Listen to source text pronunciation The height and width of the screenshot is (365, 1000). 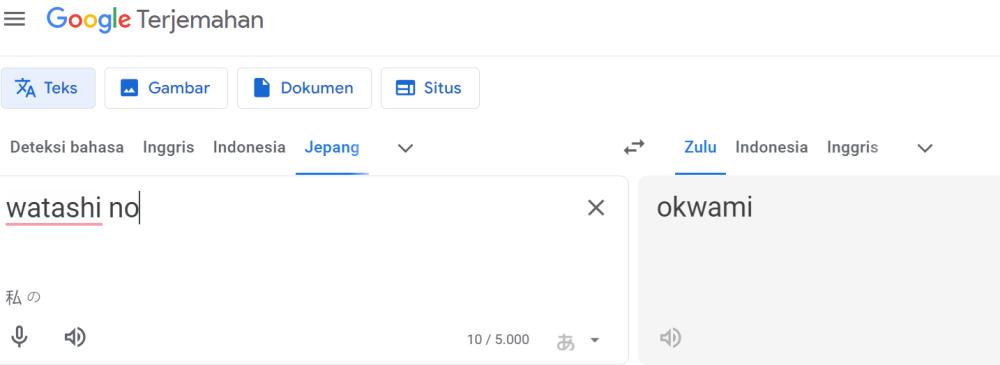click(x=75, y=337)
